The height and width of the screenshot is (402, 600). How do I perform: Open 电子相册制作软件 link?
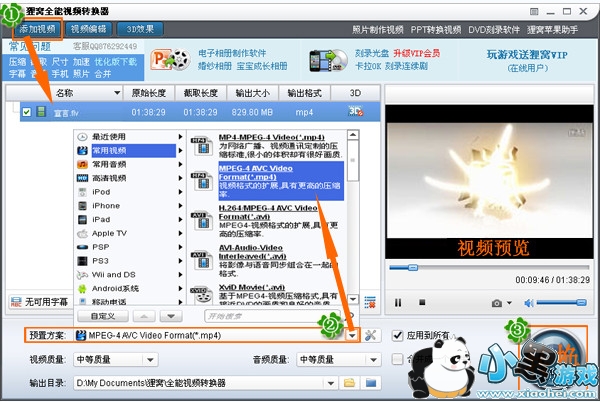[x=232, y=53]
